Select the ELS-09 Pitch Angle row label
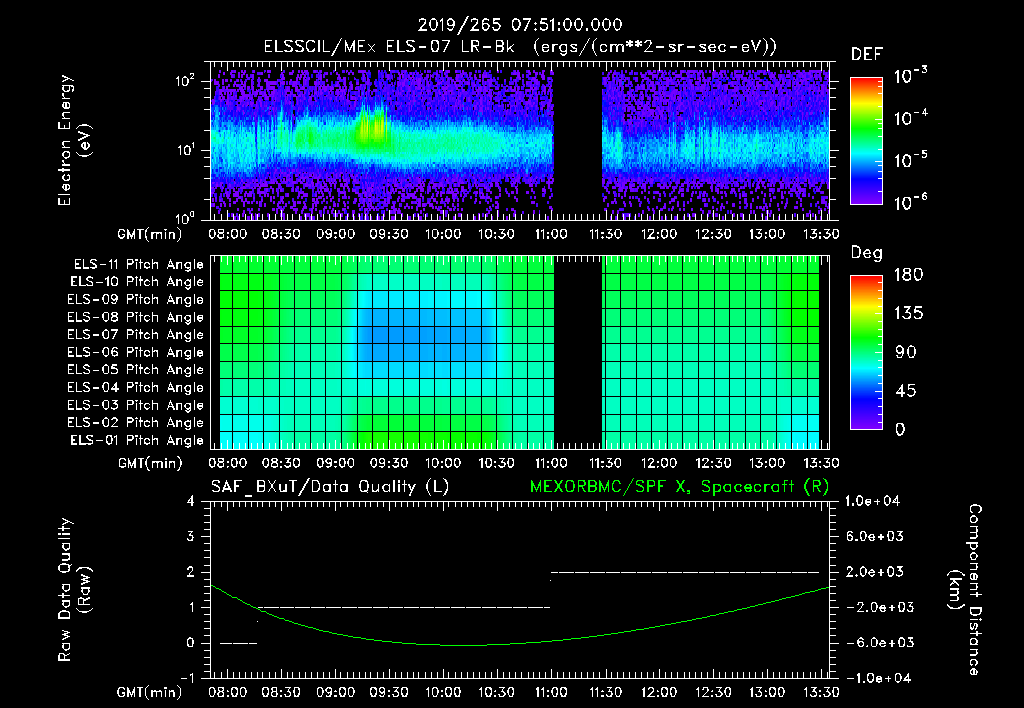 (136, 300)
